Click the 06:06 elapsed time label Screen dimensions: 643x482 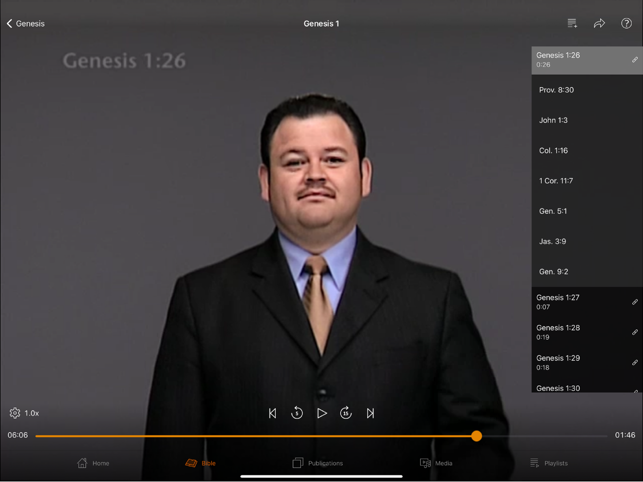click(x=18, y=435)
